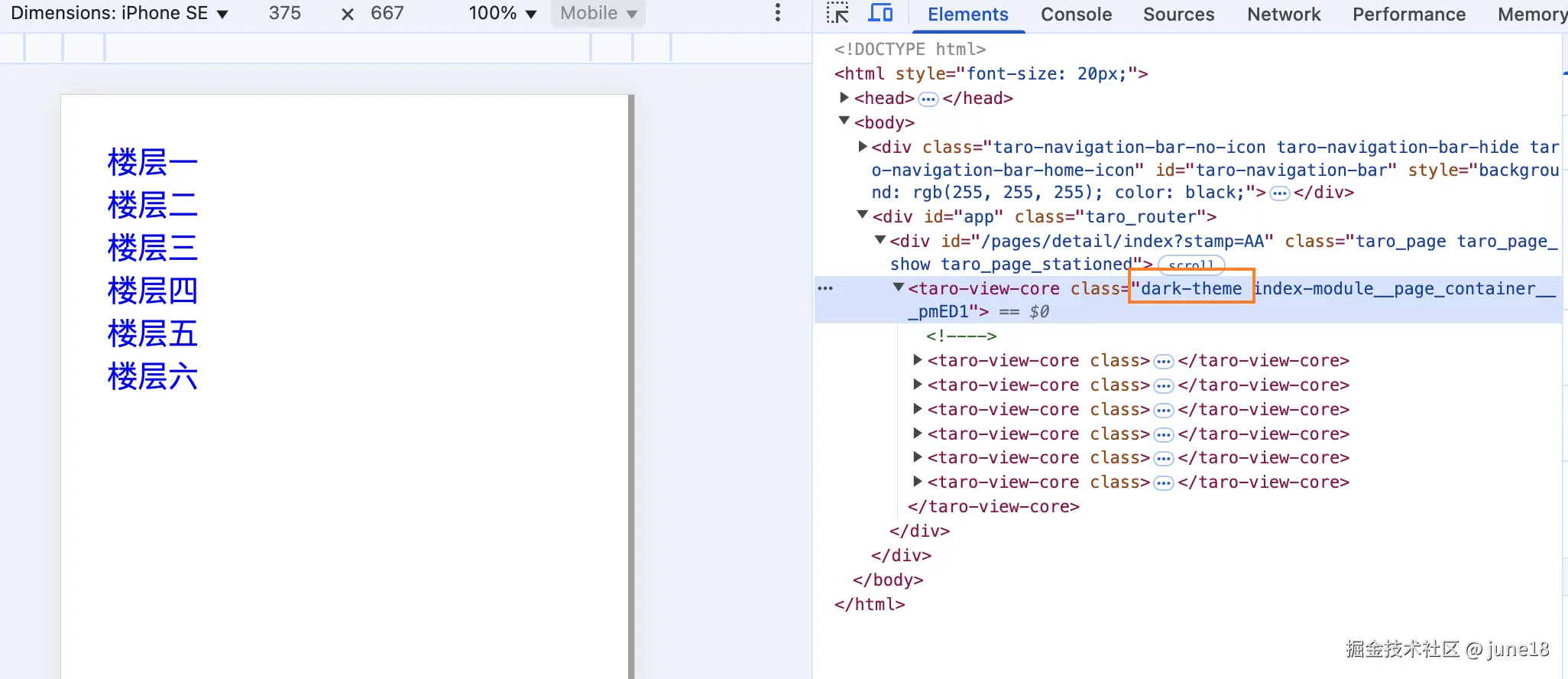Screen dimensions: 1568x679
Task: Click 楼层四 in the mobile preview
Action: 153,291
